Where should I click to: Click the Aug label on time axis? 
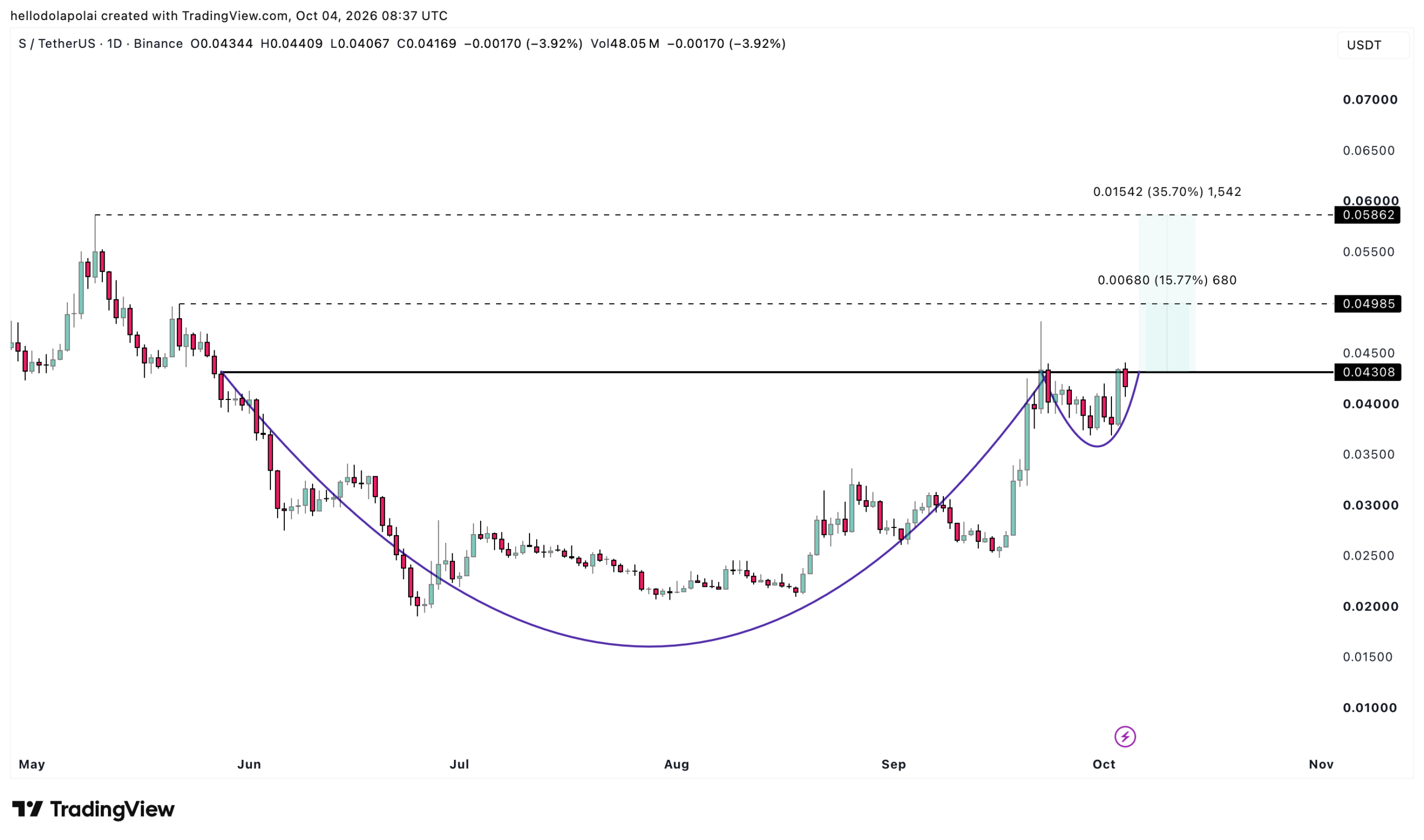coord(676,765)
